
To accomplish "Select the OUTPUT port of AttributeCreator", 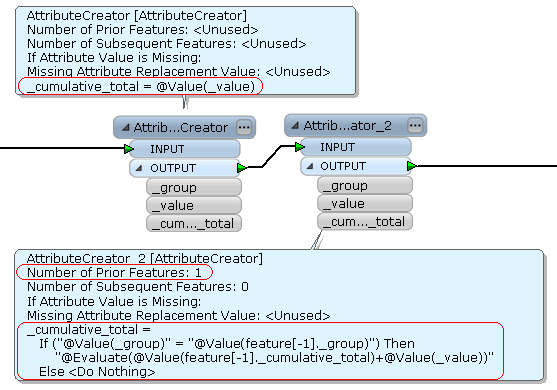I will [185, 168].
